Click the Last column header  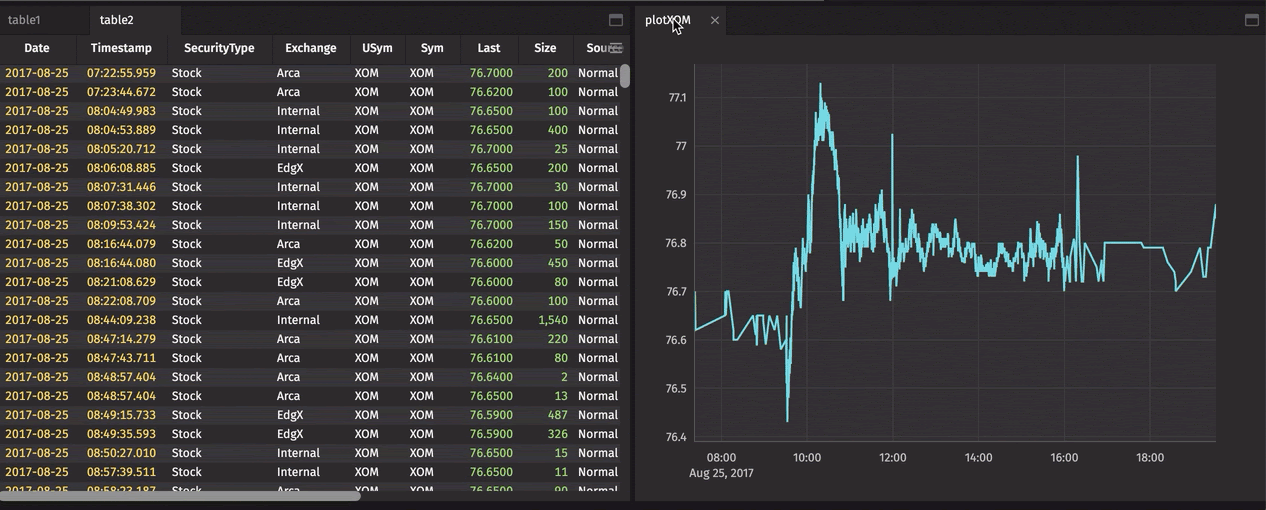[489, 48]
